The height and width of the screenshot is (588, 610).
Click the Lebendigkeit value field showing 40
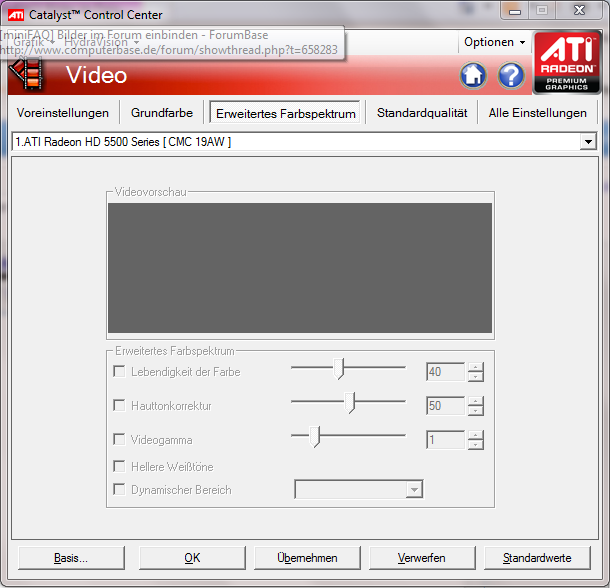445,372
